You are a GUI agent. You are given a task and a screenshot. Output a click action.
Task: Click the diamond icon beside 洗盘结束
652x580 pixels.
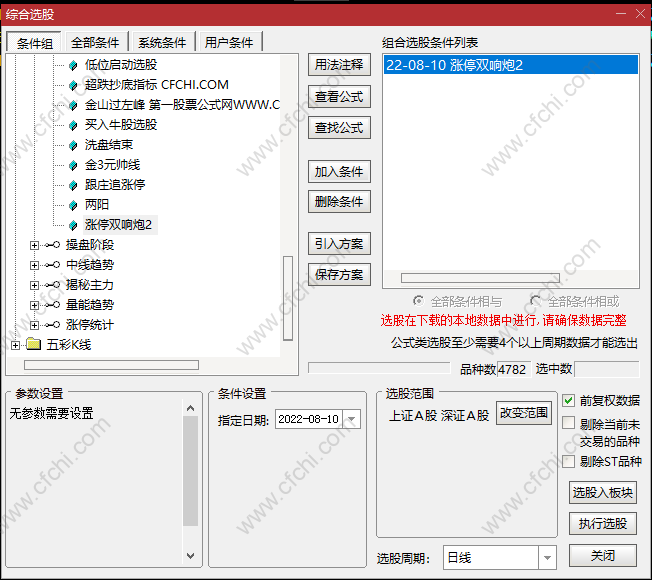click(73, 145)
